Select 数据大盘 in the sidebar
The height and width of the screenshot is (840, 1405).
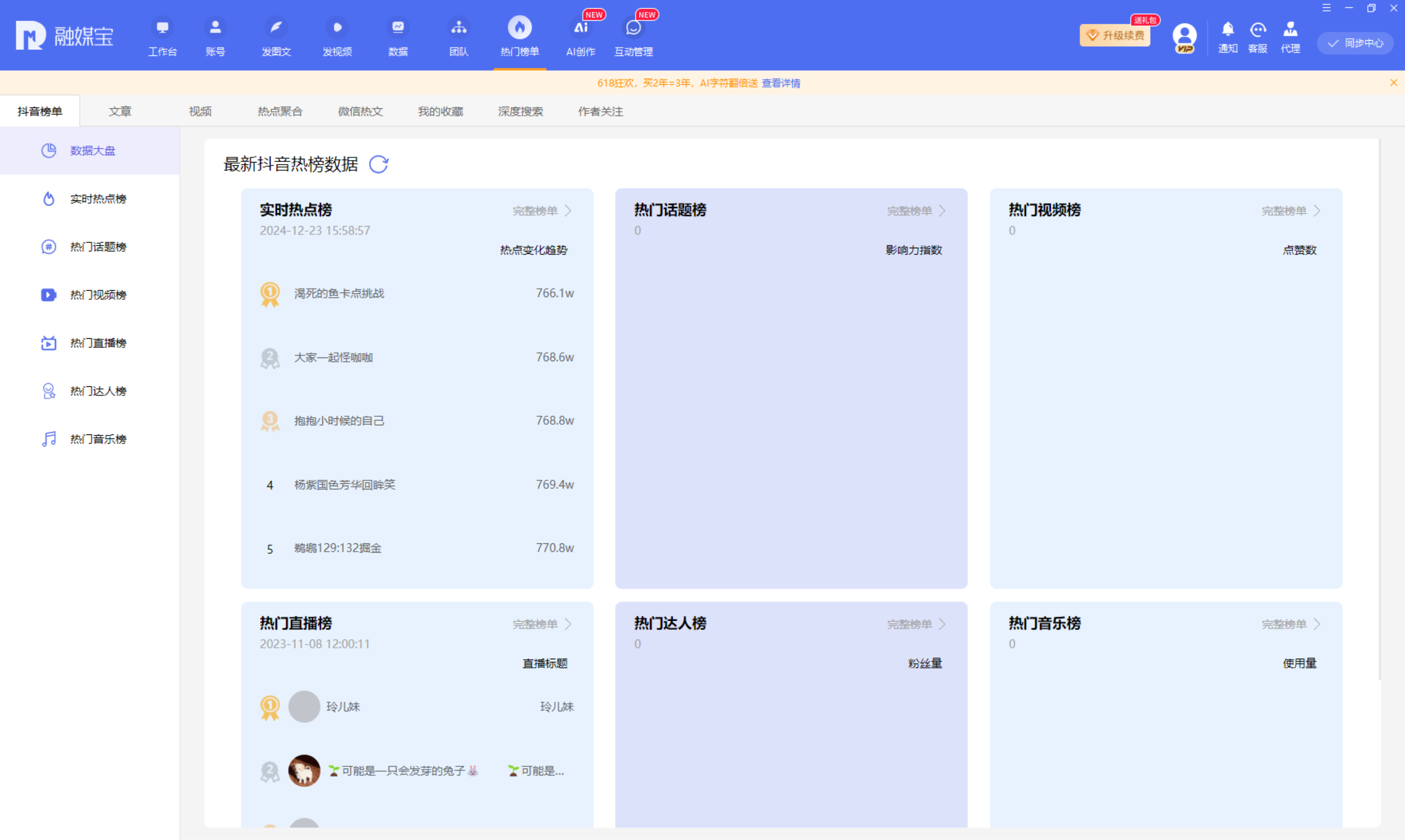pos(89,151)
